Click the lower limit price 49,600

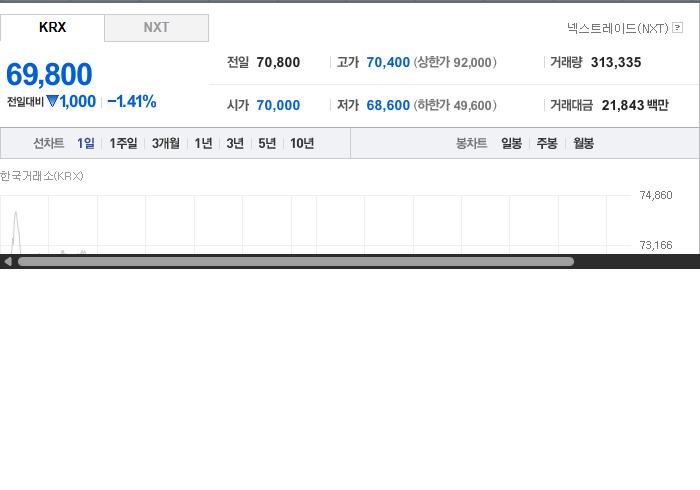point(472,105)
